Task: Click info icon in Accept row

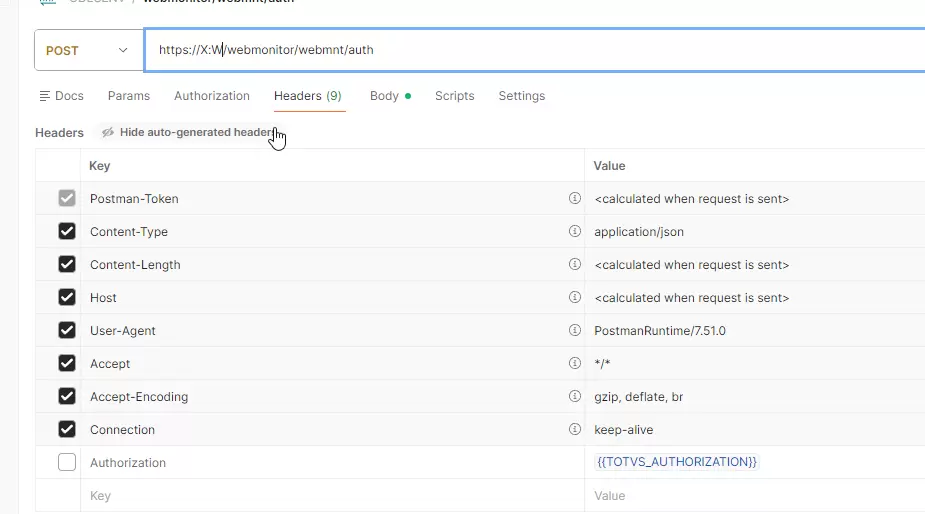Action: click(574, 363)
